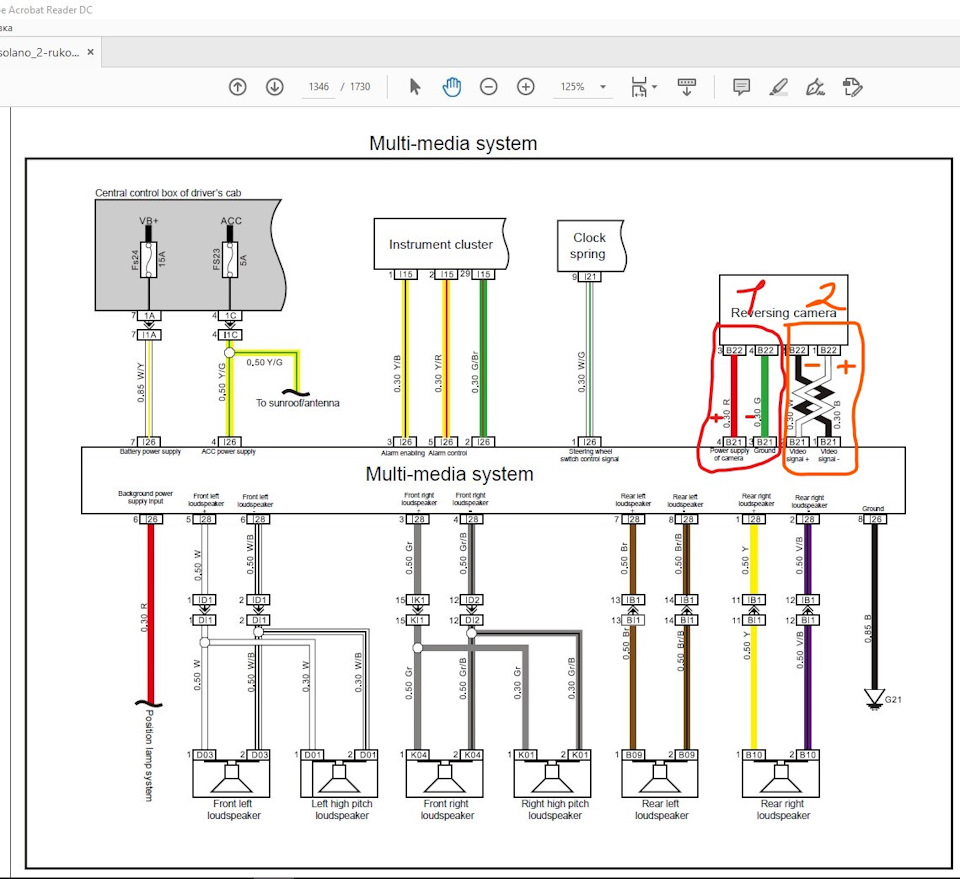The image size is (960, 879).
Task: Go to next page with down arrow
Action: [x=274, y=87]
